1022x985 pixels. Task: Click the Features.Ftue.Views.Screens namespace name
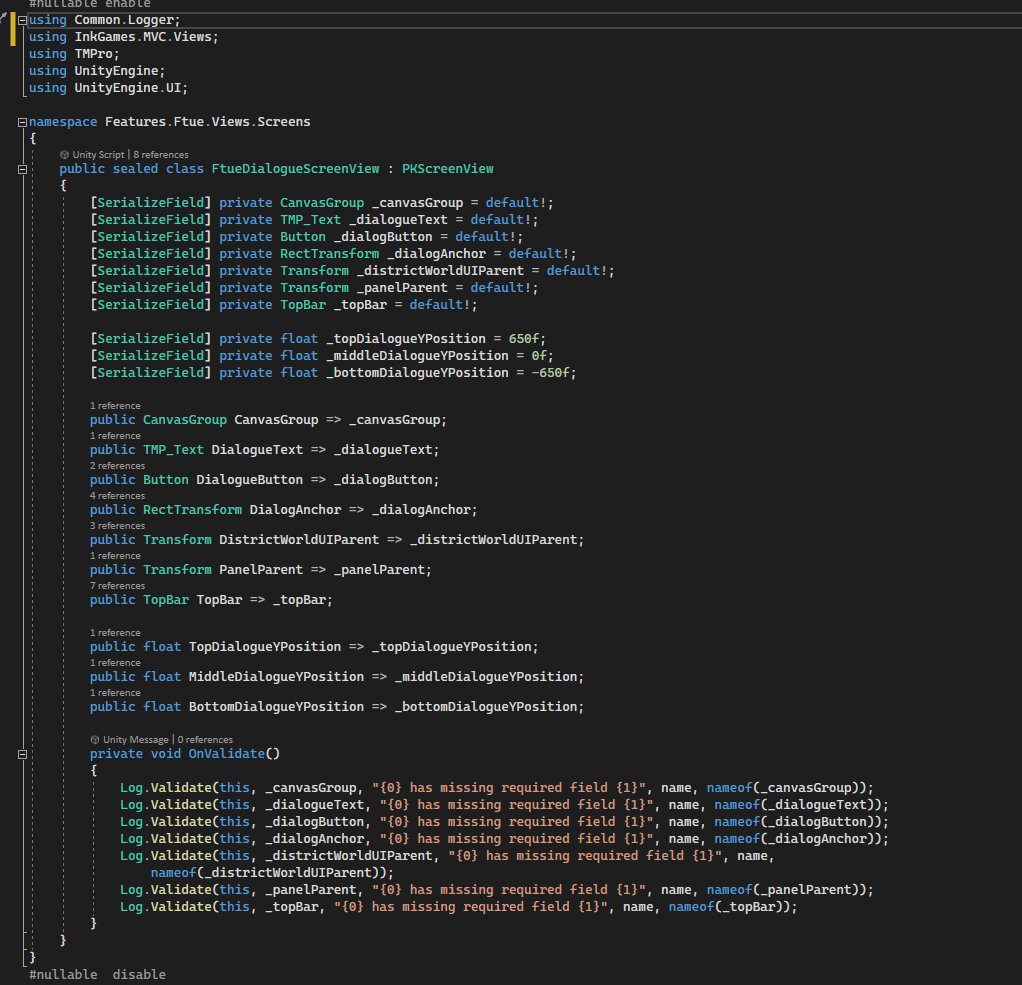[208, 122]
